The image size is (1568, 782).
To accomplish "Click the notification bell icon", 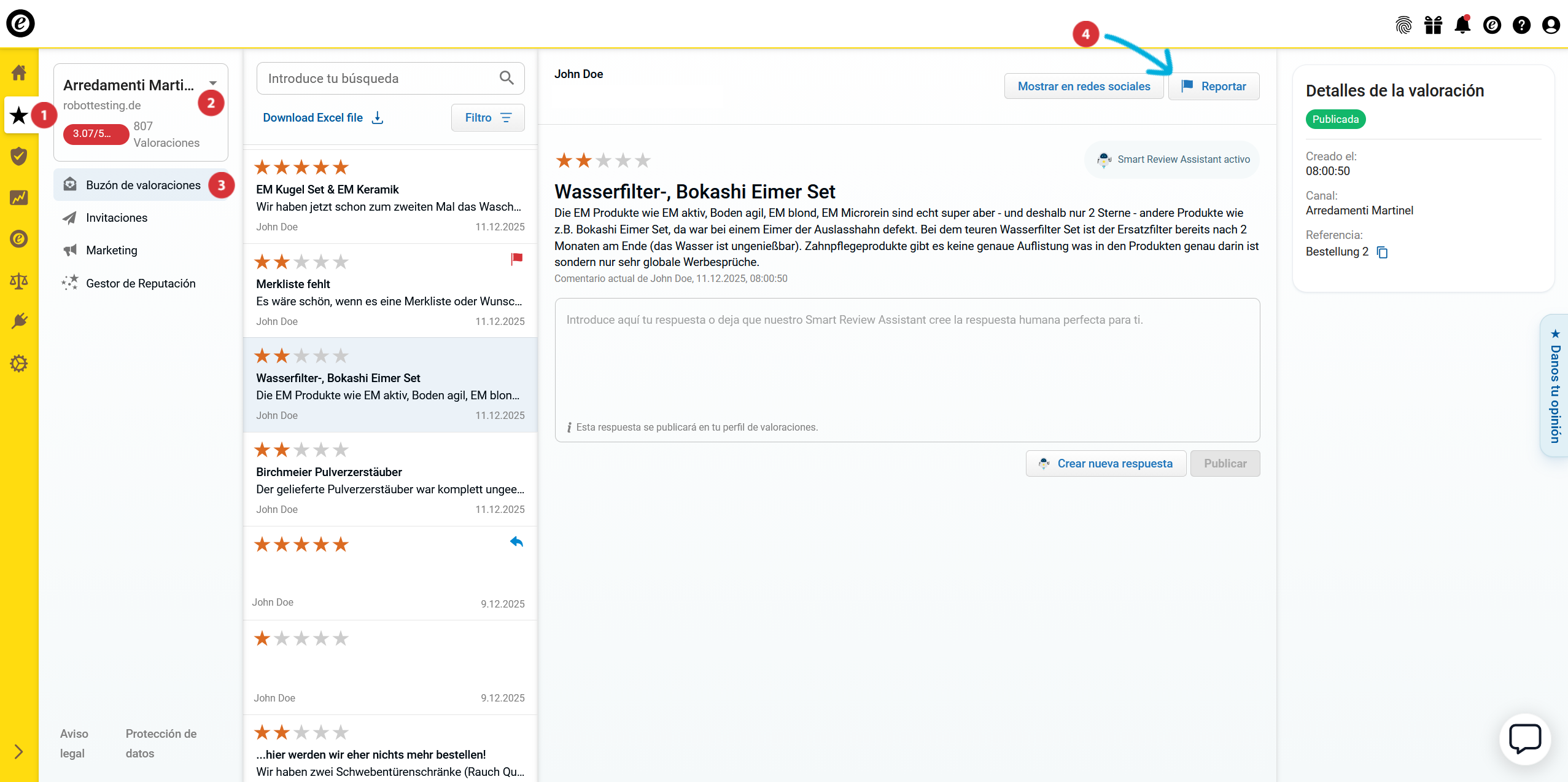I will (1462, 25).
